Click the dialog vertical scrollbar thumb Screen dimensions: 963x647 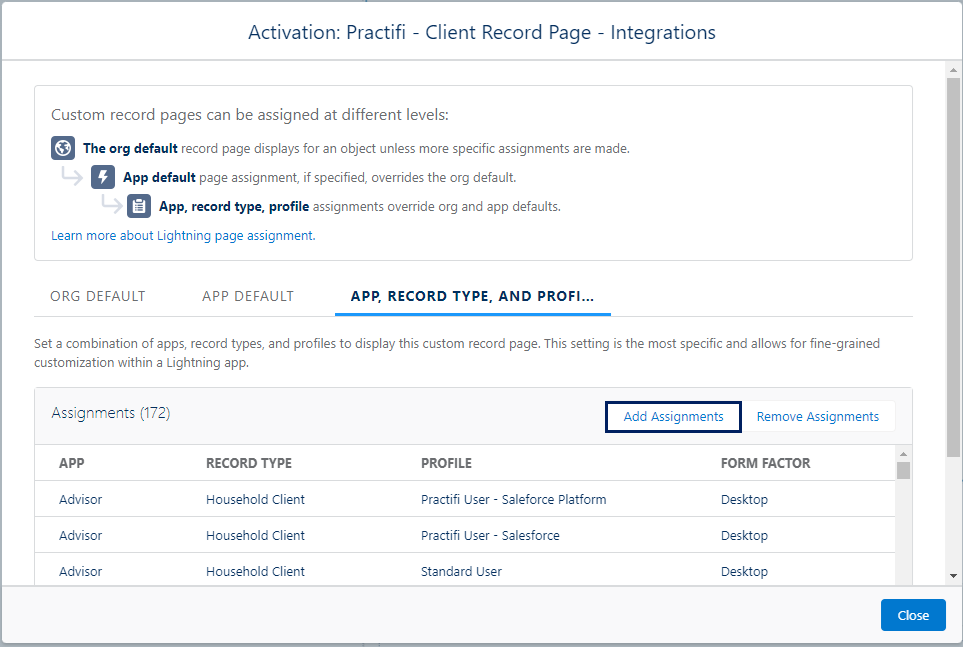pyautogui.click(x=953, y=267)
